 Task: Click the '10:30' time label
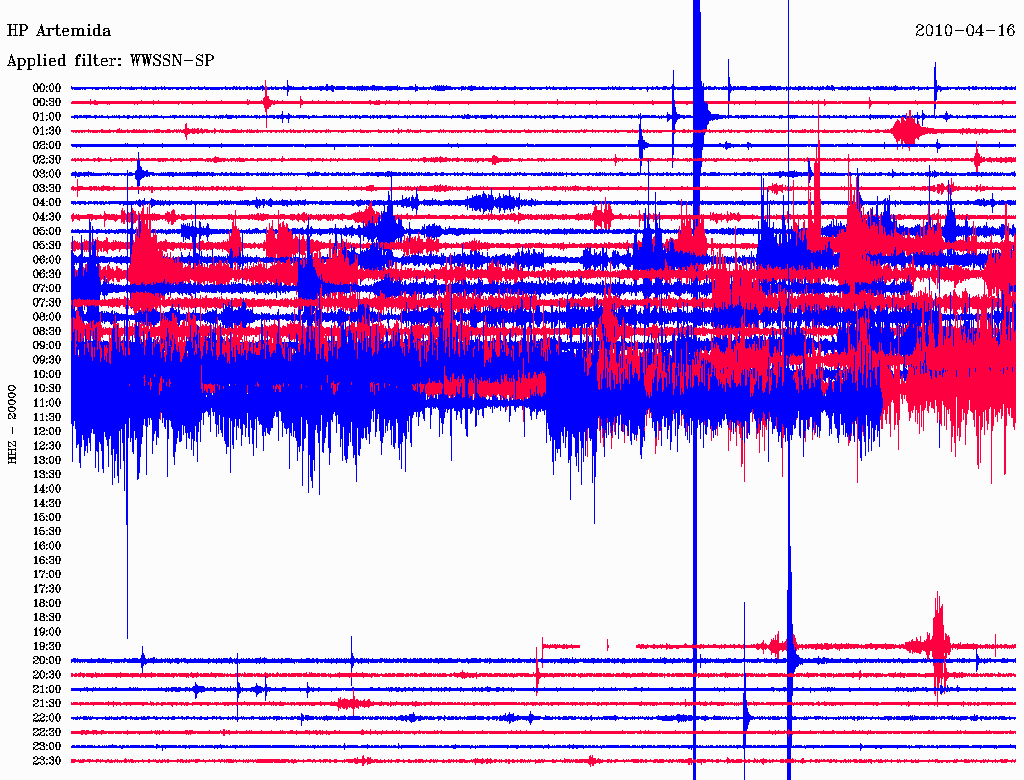[47, 389]
